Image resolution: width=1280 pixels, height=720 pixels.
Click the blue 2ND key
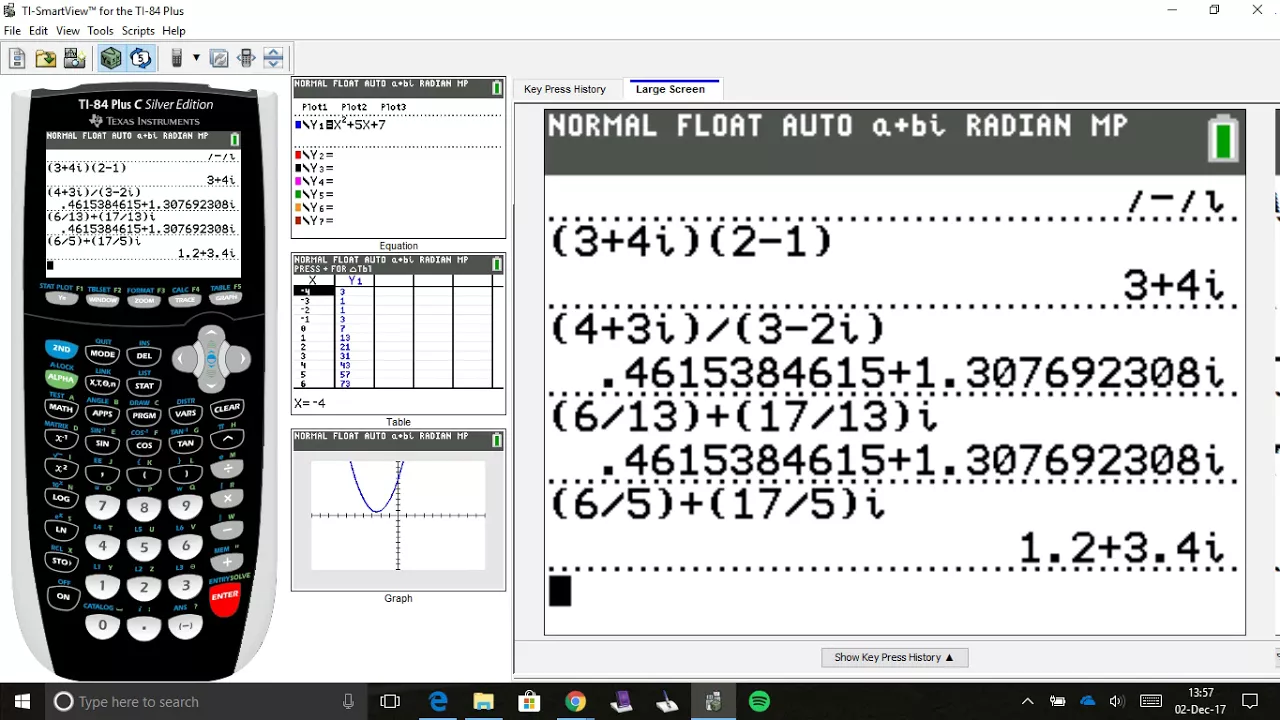pos(61,349)
